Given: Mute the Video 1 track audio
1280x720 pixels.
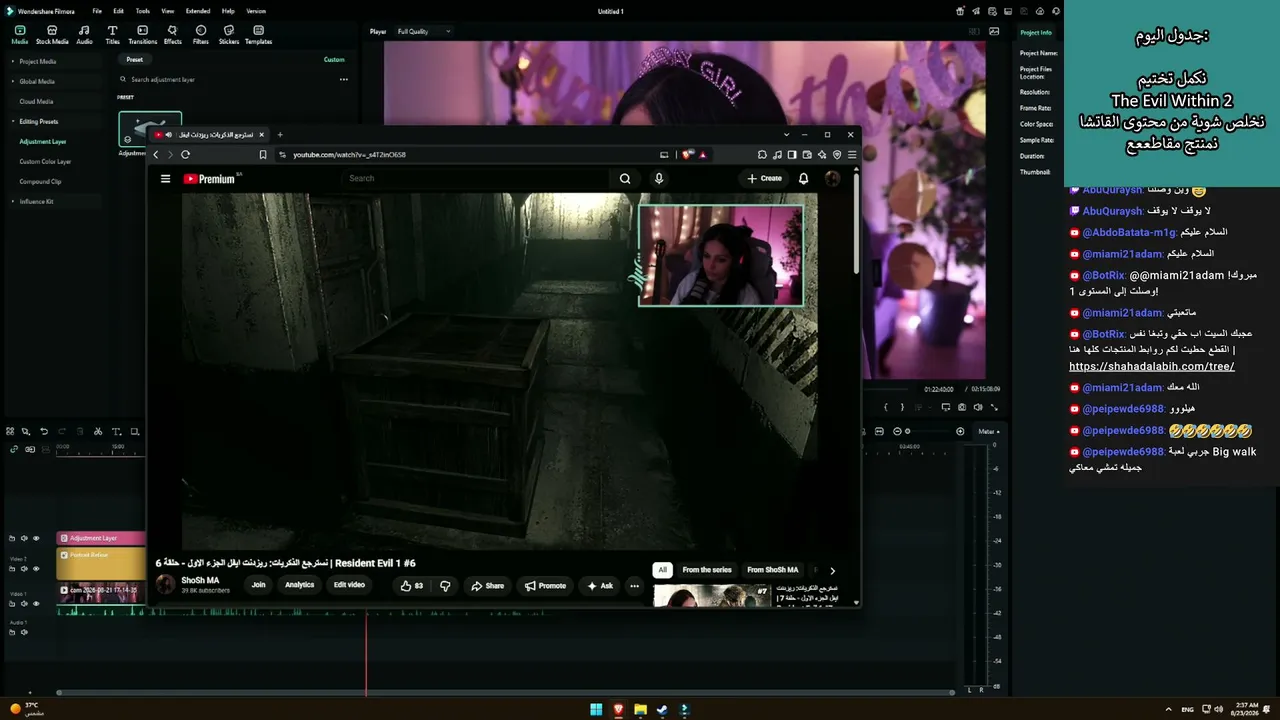Looking at the screenshot, I should click(x=24, y=603).
